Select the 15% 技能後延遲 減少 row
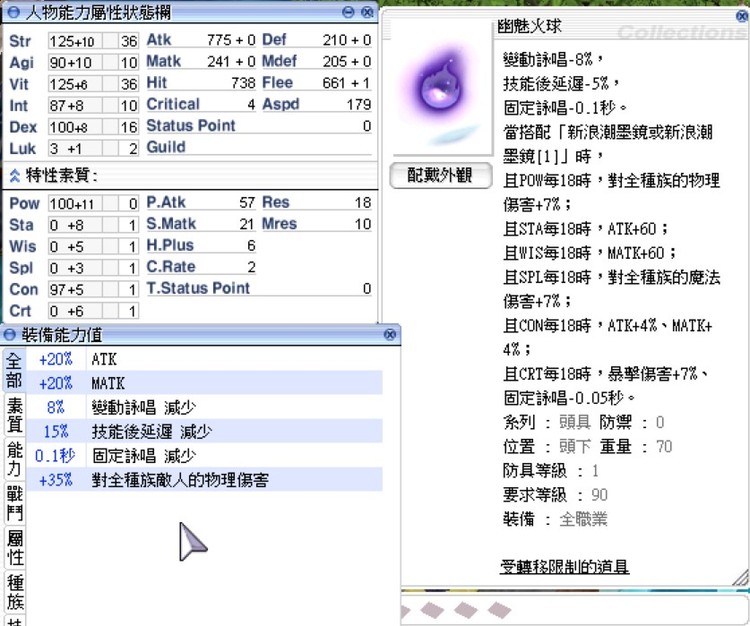 point(204,431)
